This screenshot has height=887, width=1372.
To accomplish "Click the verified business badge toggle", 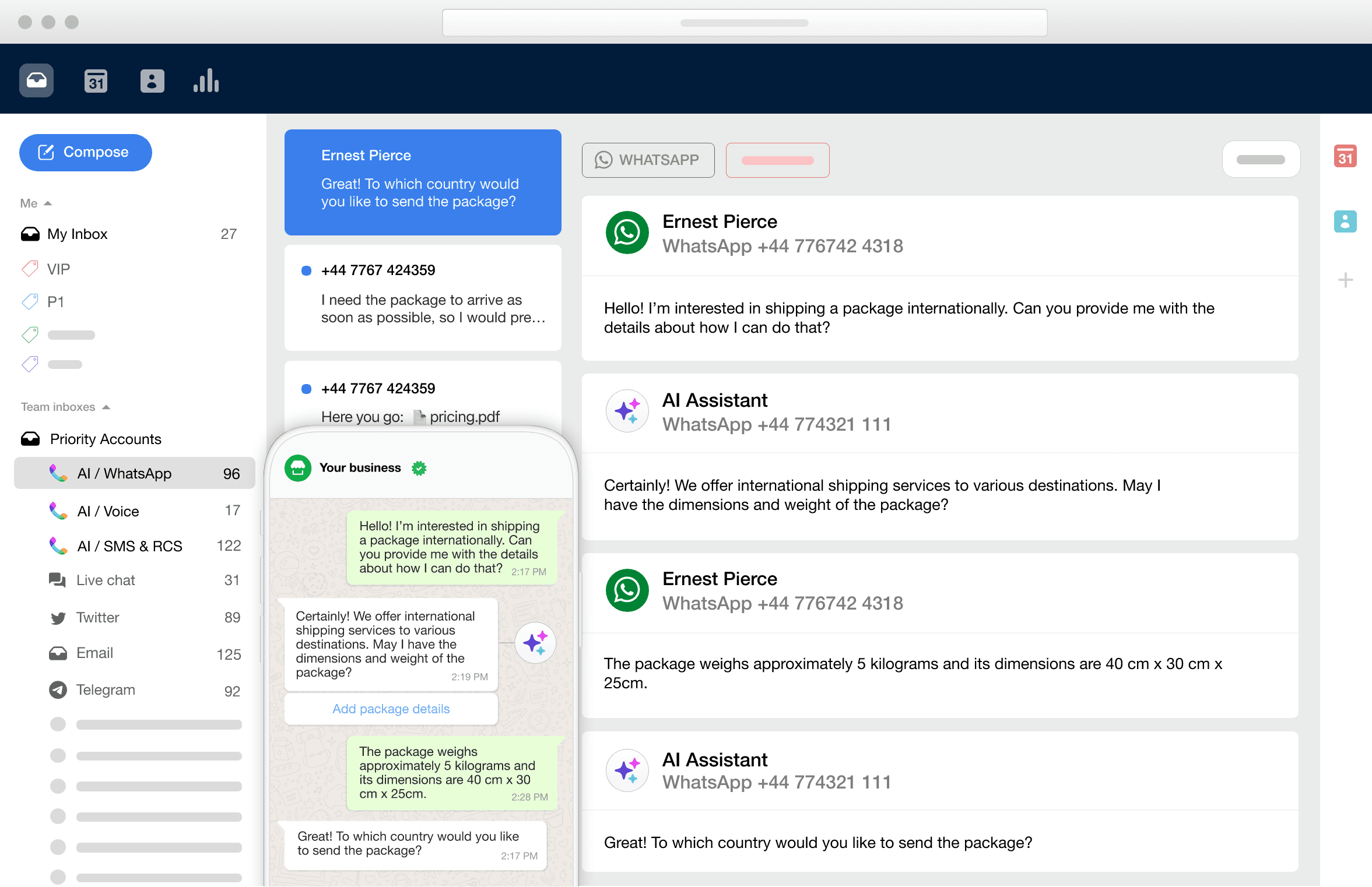I will pyautogui.click(x=420, y=466).
